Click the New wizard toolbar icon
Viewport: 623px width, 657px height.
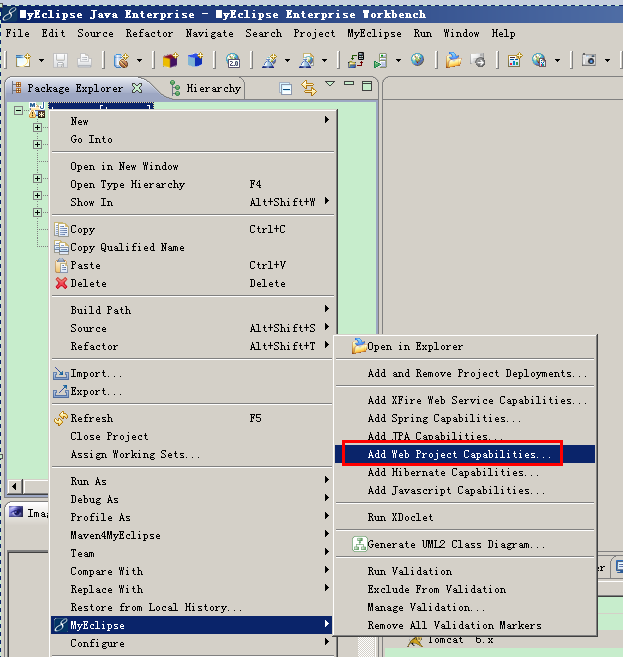click(x=23, y=61)
